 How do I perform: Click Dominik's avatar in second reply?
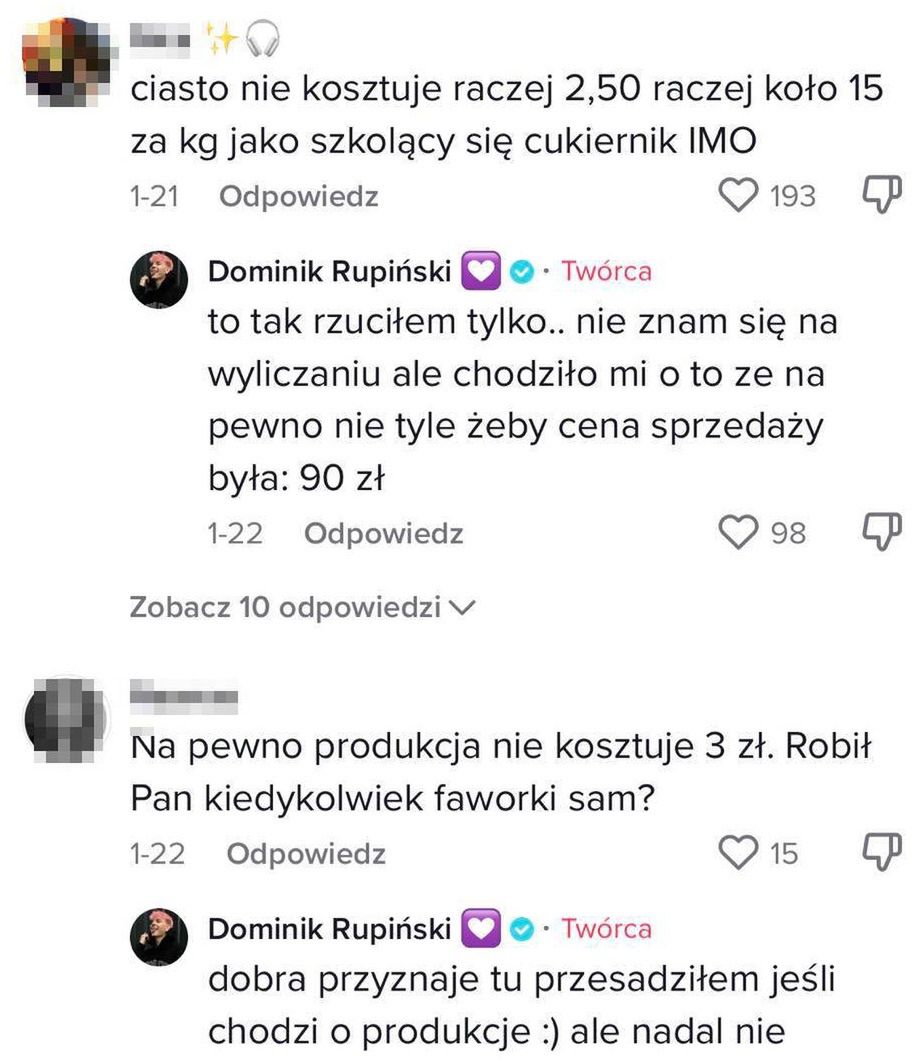pos(160,937)
